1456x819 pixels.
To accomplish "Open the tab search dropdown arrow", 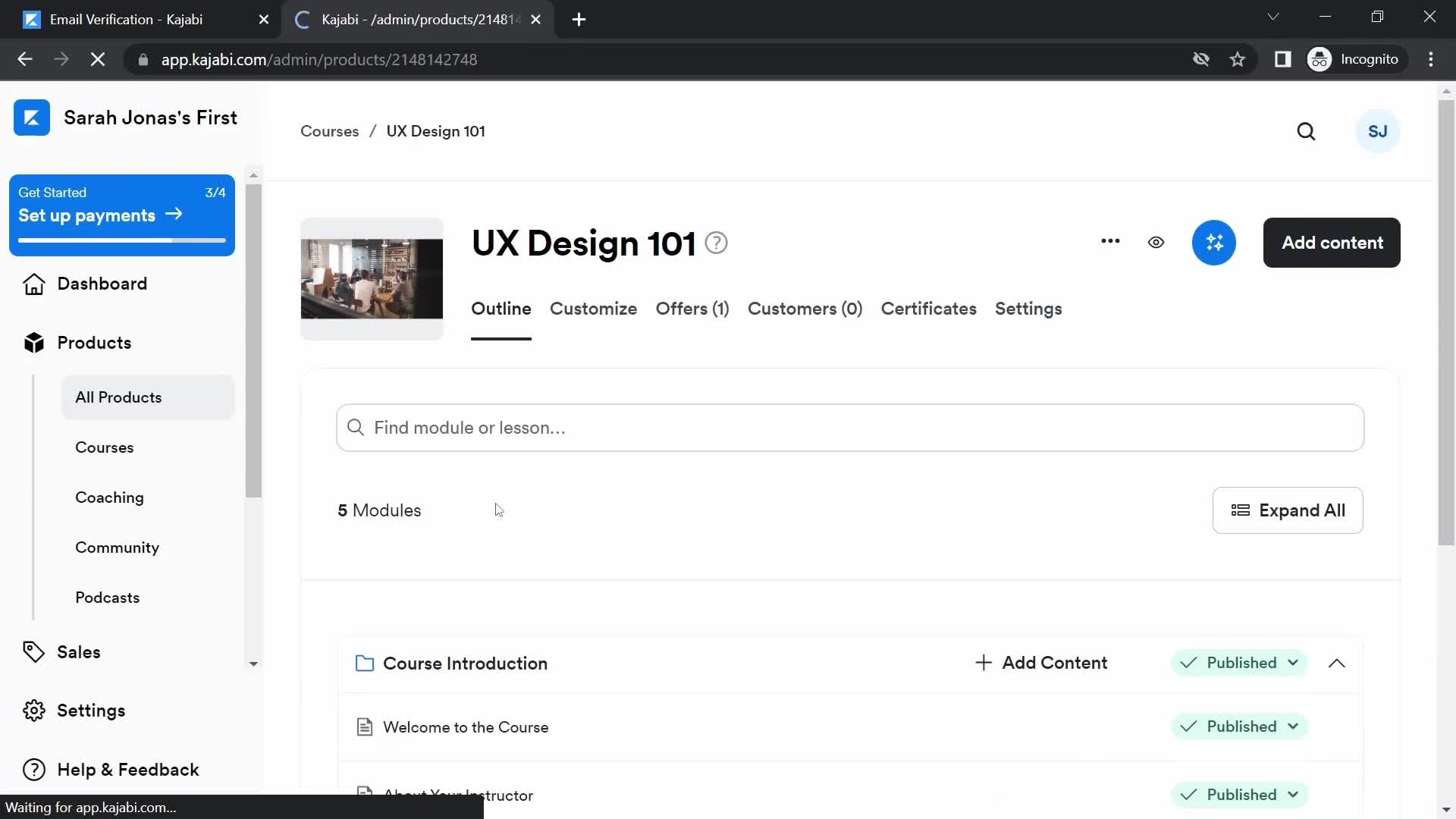I will click(1273, 17).
